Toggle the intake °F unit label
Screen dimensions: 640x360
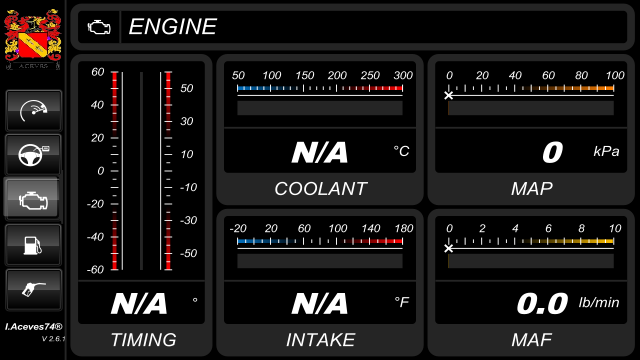coord(402,302)
